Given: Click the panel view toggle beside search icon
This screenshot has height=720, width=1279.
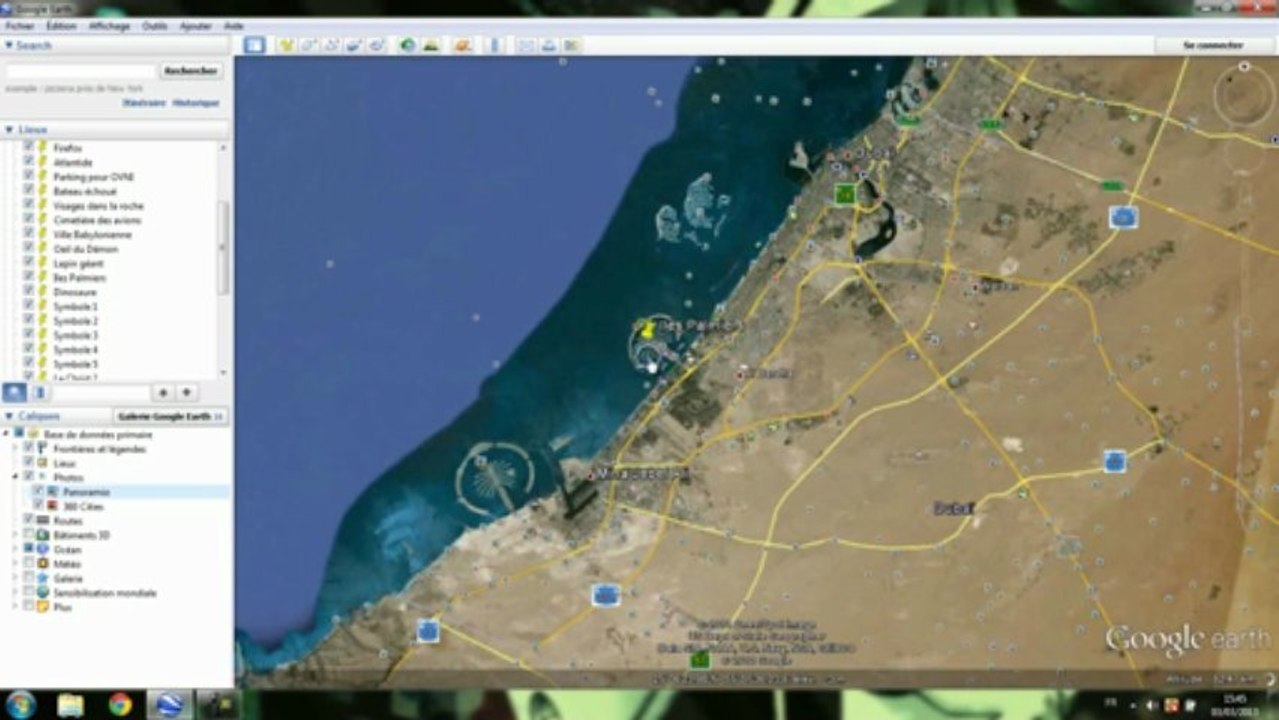Looking at the screenshot, I should pos(39,392).
